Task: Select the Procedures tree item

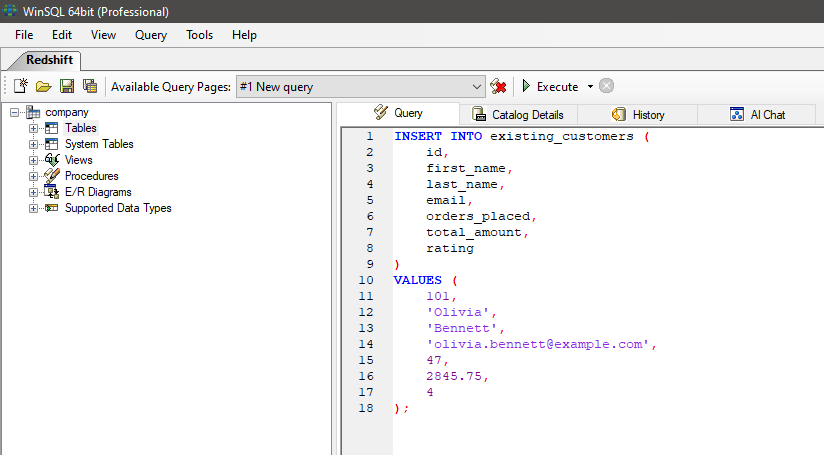Action: pos(92,176)
